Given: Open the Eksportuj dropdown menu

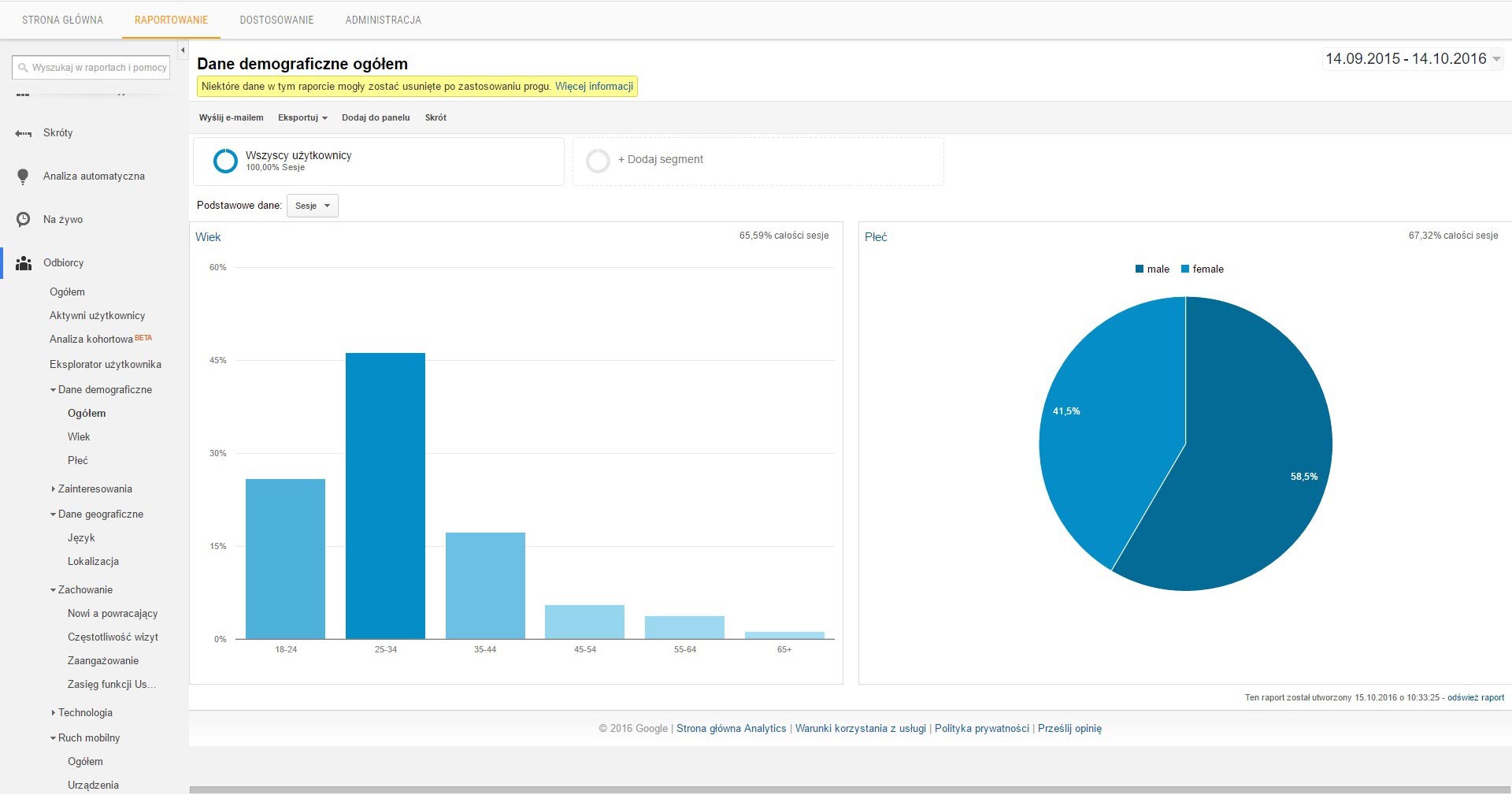Looking at the screenshot, I should [x=302, y=117].
